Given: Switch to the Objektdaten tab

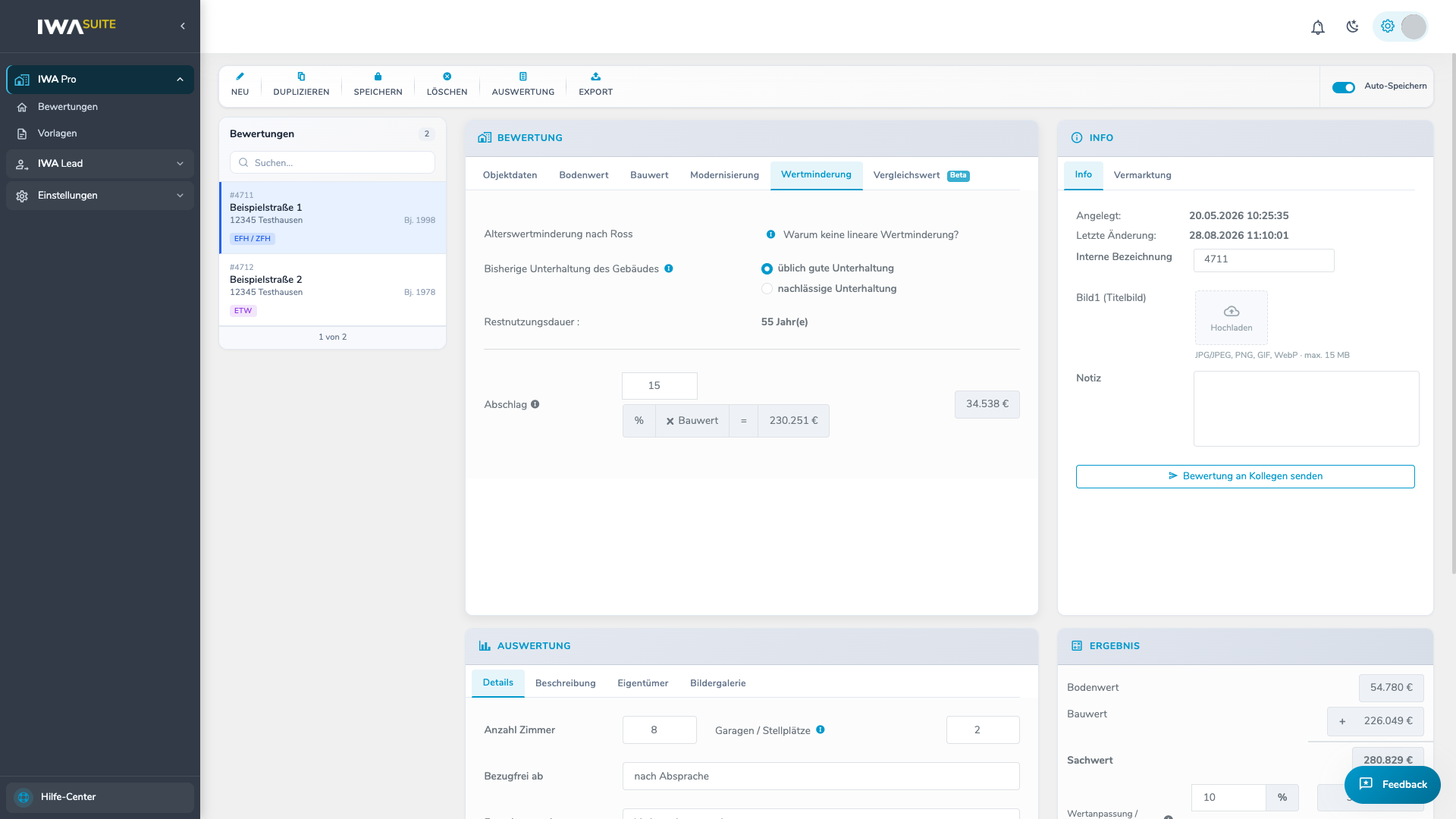Looking at the screenshot, I should point(510,175).
